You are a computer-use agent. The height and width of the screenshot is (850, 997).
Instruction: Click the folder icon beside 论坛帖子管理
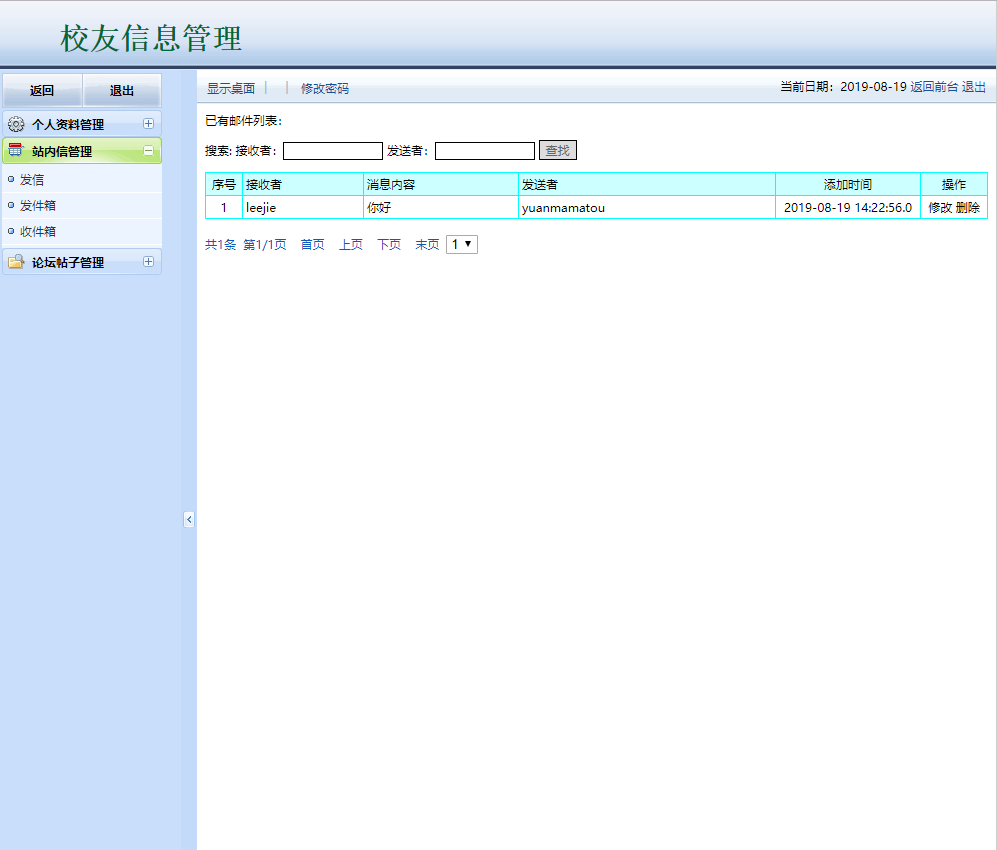click(x=14, y=262)
